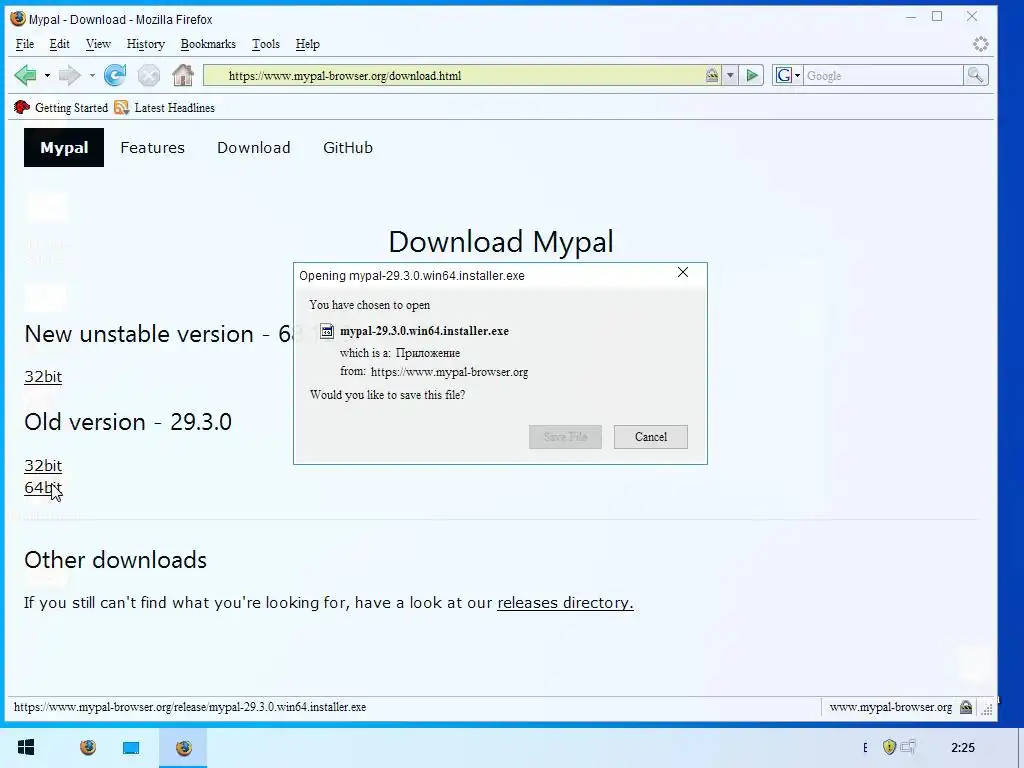
Task: Open the Windows Start button
Action: (x=26, y=747)
